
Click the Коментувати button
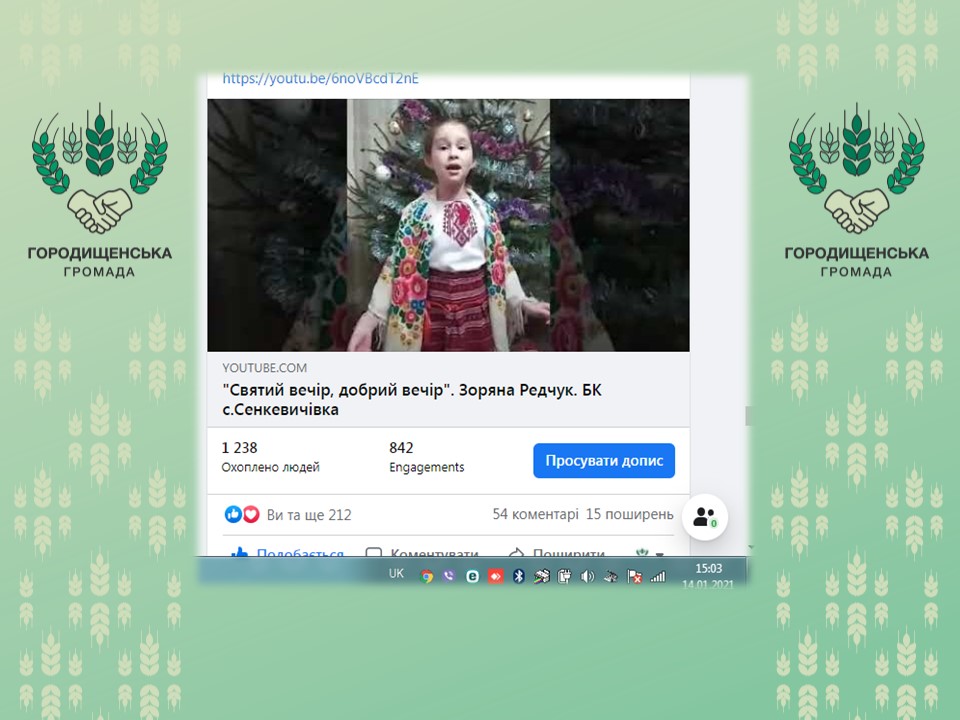422,552
